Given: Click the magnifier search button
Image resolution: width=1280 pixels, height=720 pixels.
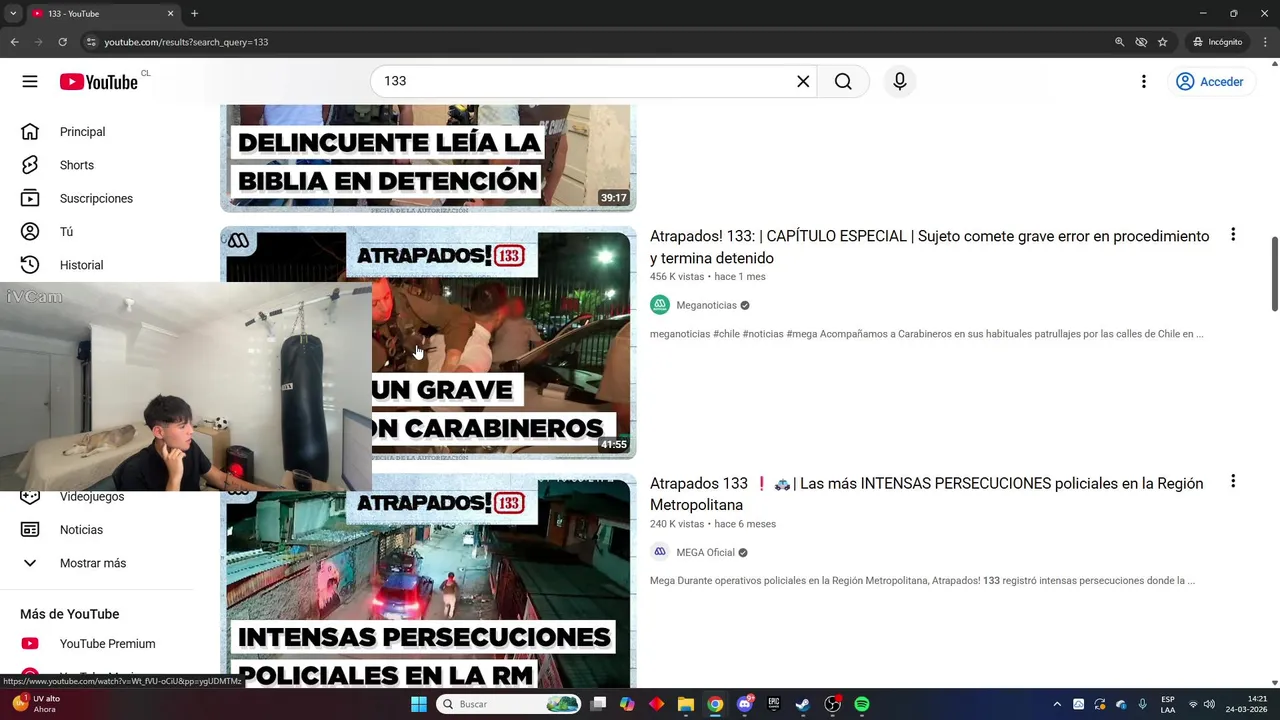Looking at the screenshot, I should click(x=843, y=81).
